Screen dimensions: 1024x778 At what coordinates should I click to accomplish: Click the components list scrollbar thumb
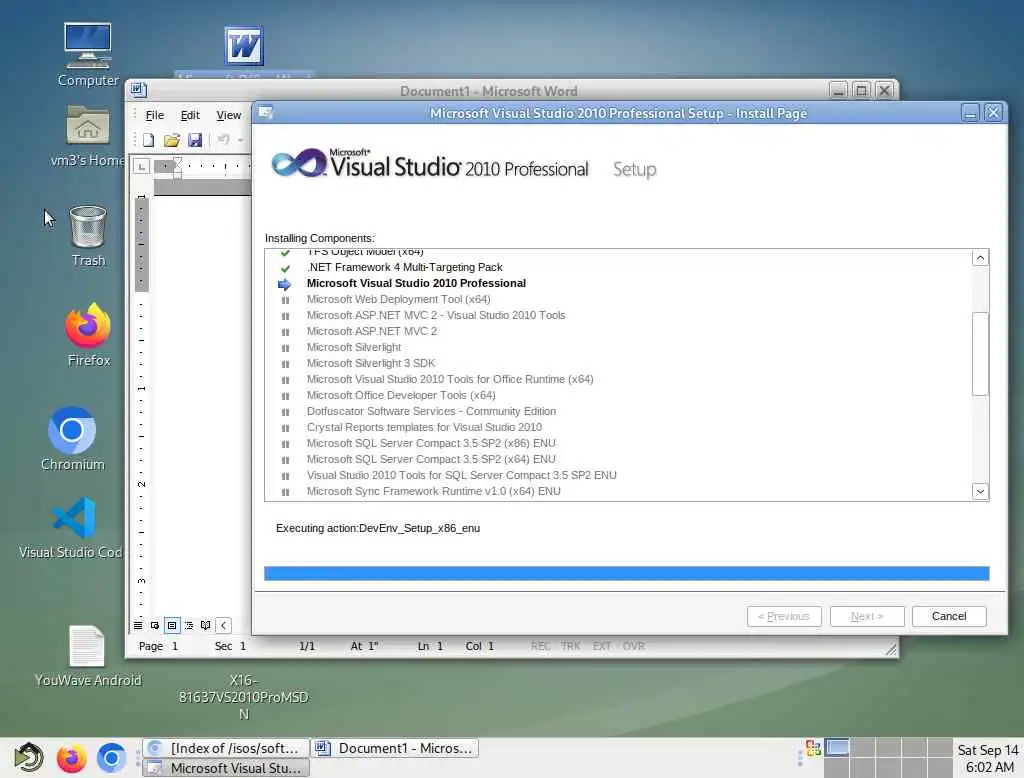coord(980,353)
